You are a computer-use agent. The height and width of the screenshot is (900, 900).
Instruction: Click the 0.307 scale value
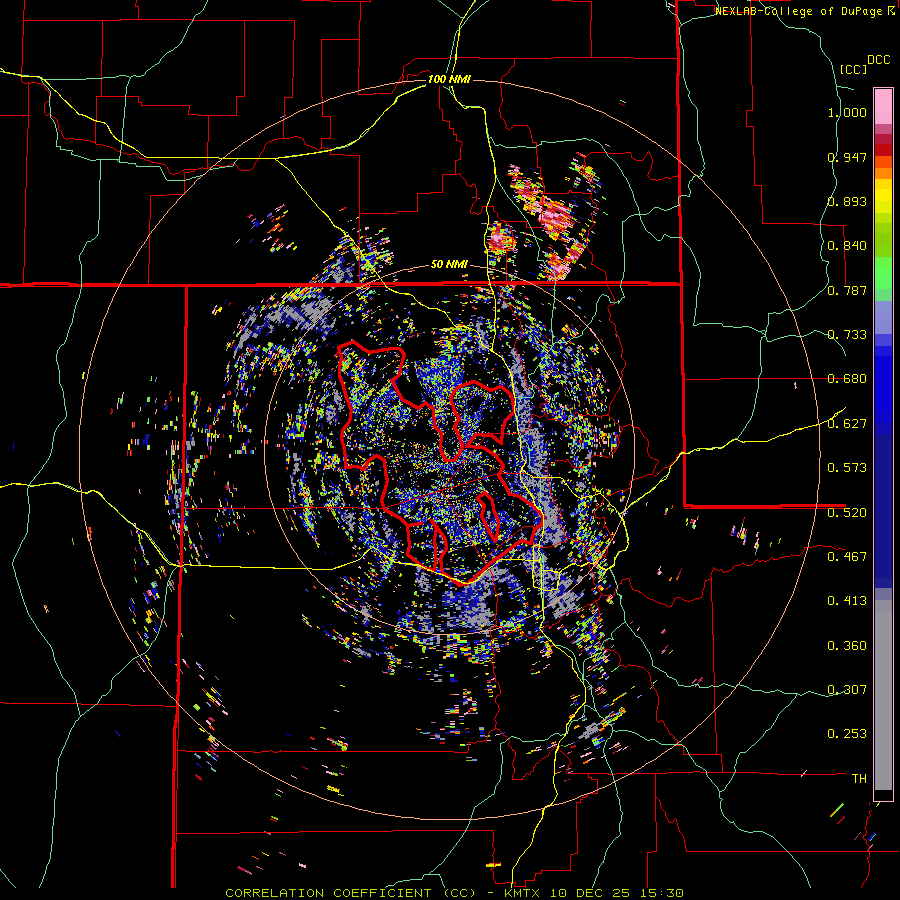pos(847,690)
